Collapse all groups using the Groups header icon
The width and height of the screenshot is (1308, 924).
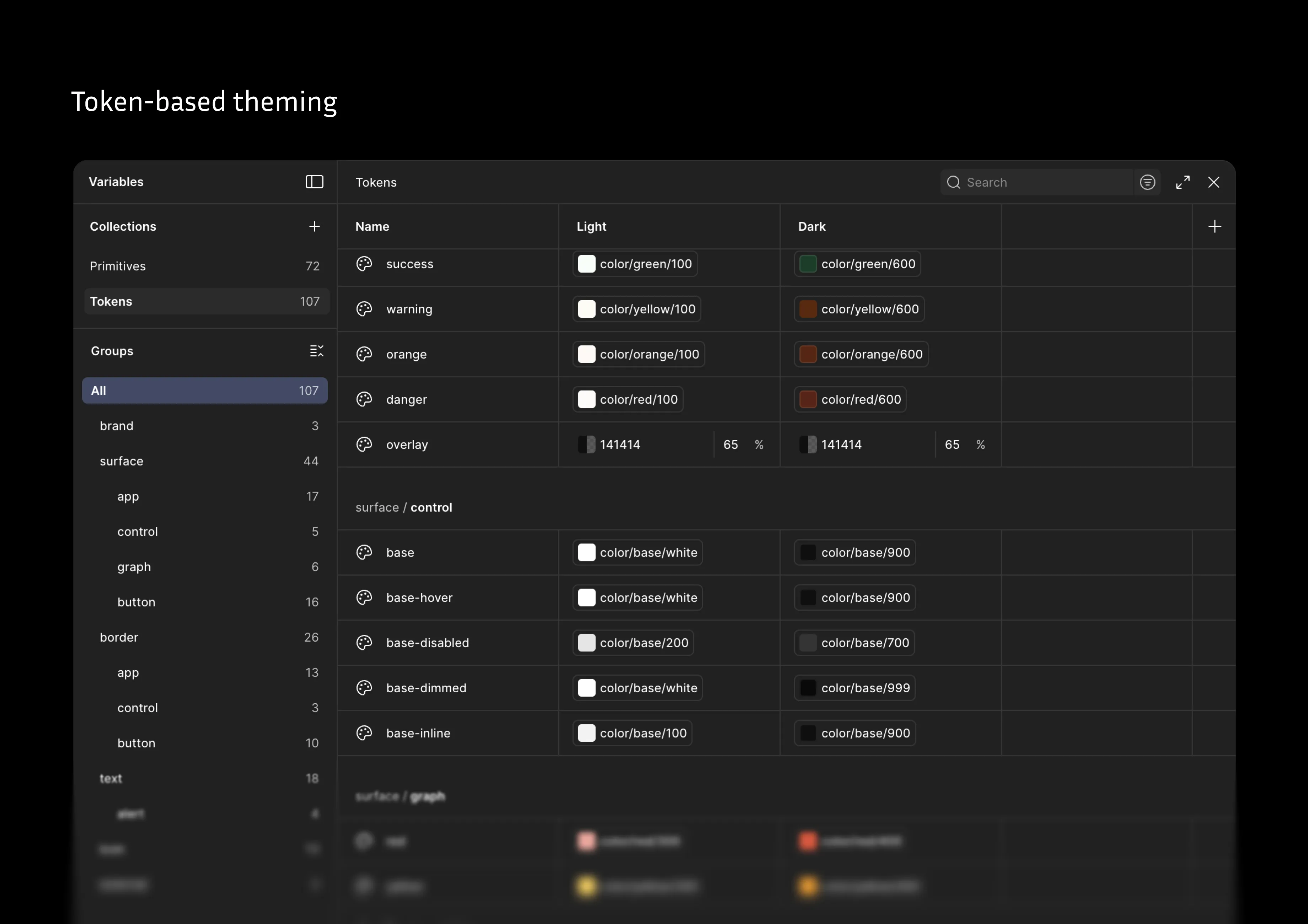[317, 351]
